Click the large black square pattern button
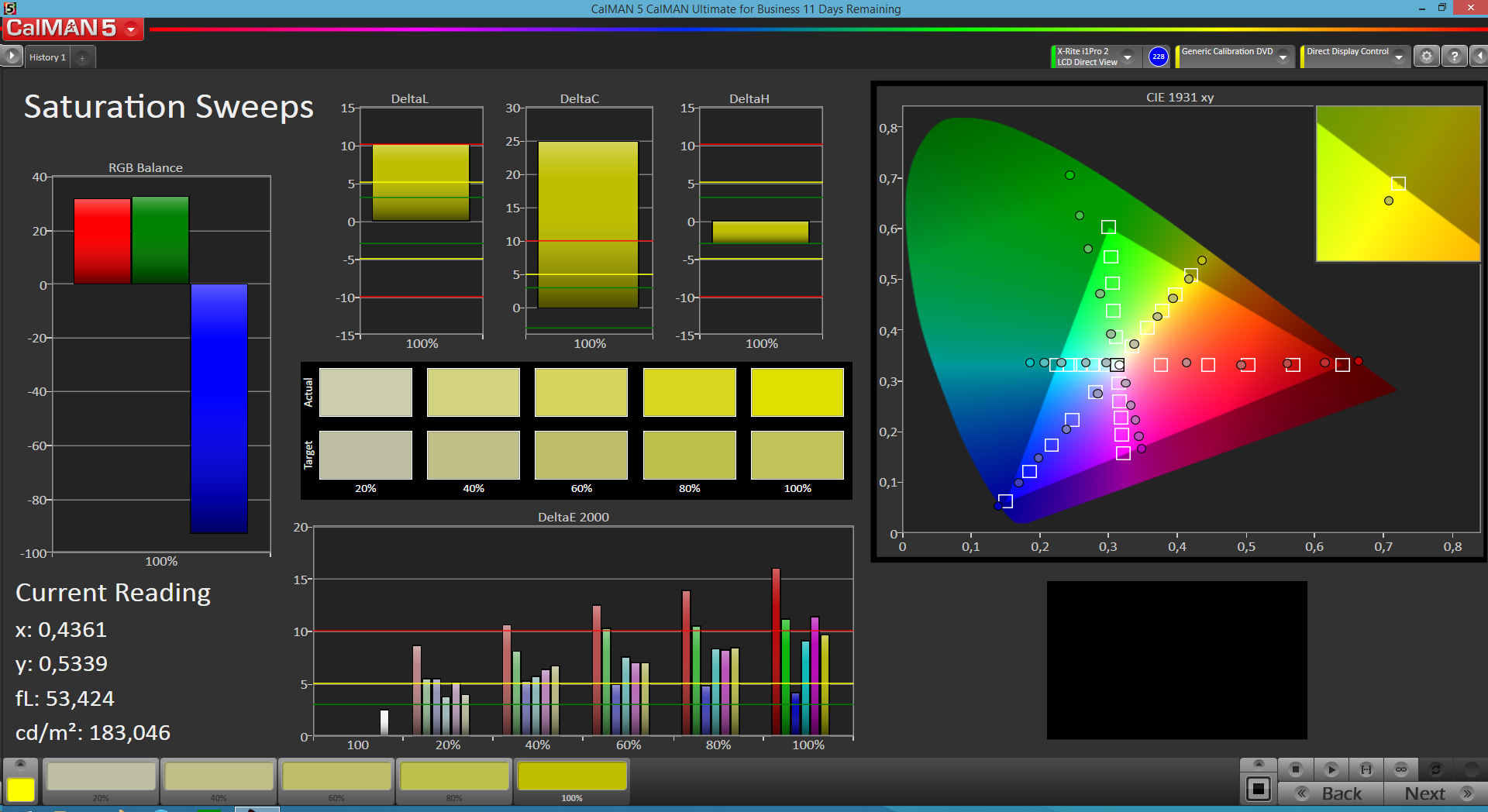The image size is (1488, 812). [x=1259, y=790]
